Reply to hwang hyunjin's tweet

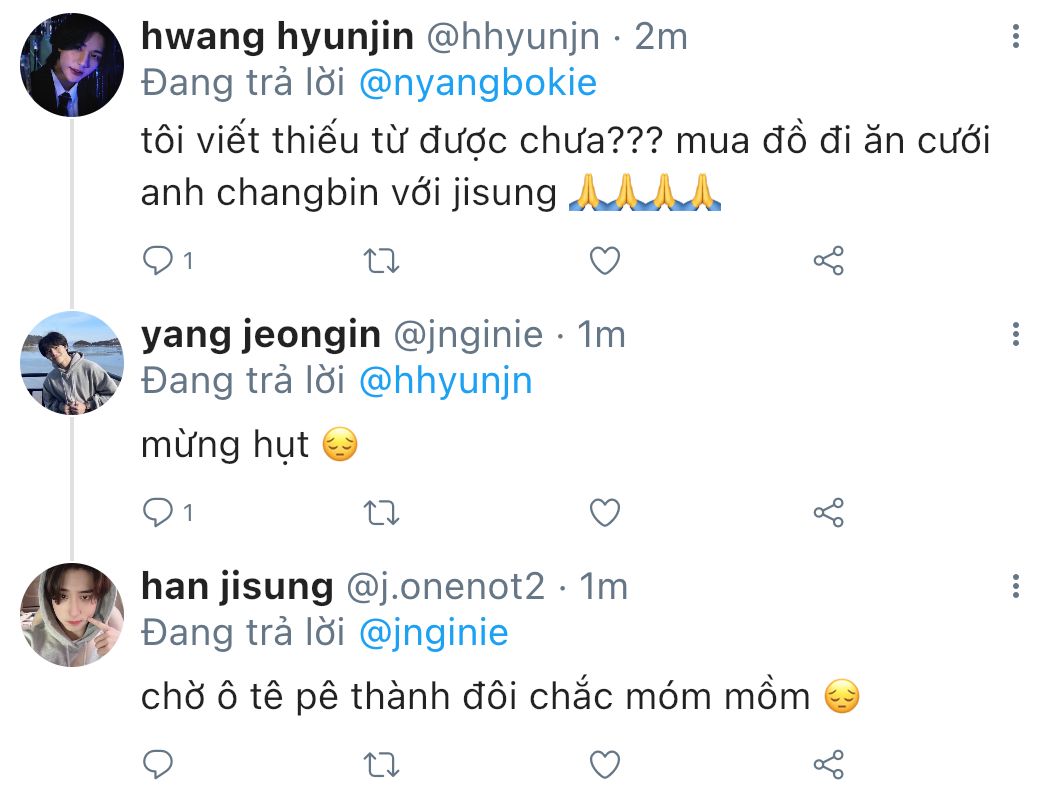[x=158, y=260]
